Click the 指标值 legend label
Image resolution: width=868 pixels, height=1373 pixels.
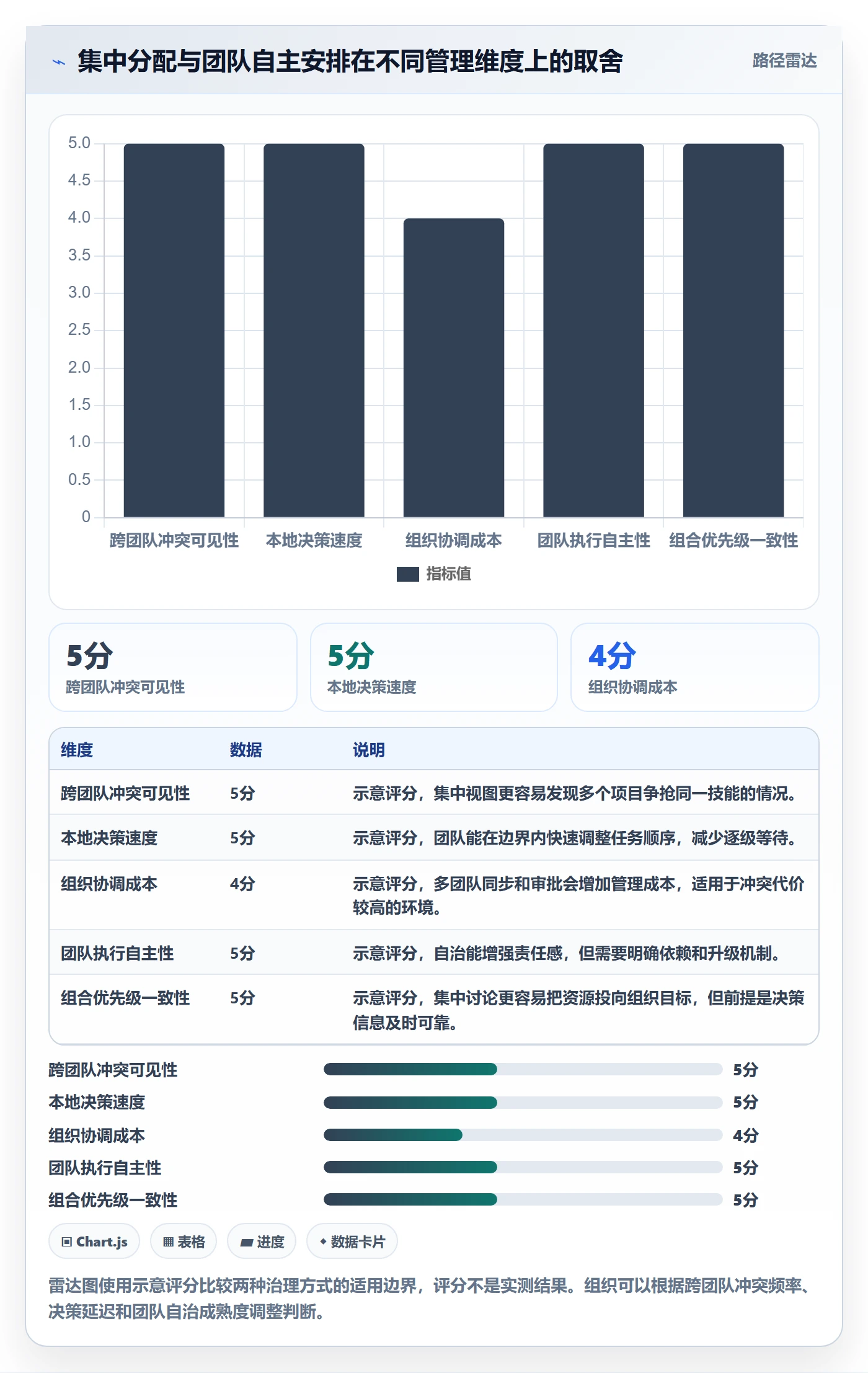449,574
